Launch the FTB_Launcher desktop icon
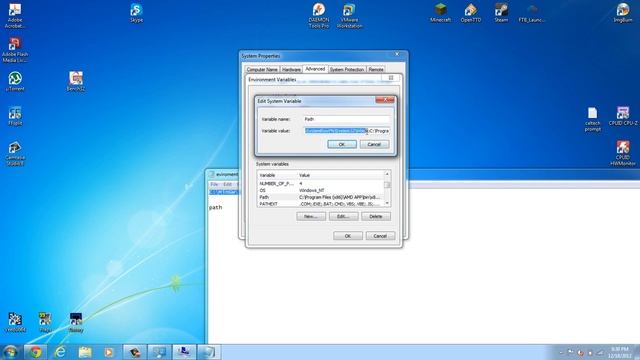This screenshot has width=640, height=360. 532,12
